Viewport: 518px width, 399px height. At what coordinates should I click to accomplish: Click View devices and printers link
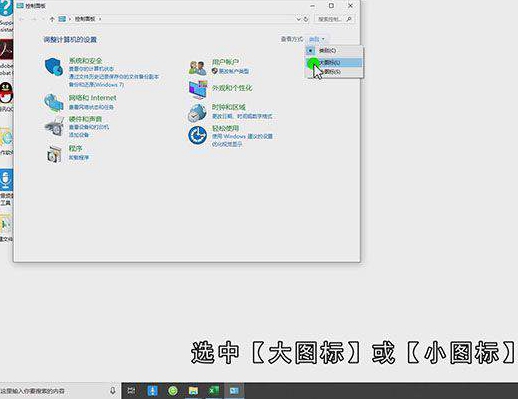pos(89,127)
